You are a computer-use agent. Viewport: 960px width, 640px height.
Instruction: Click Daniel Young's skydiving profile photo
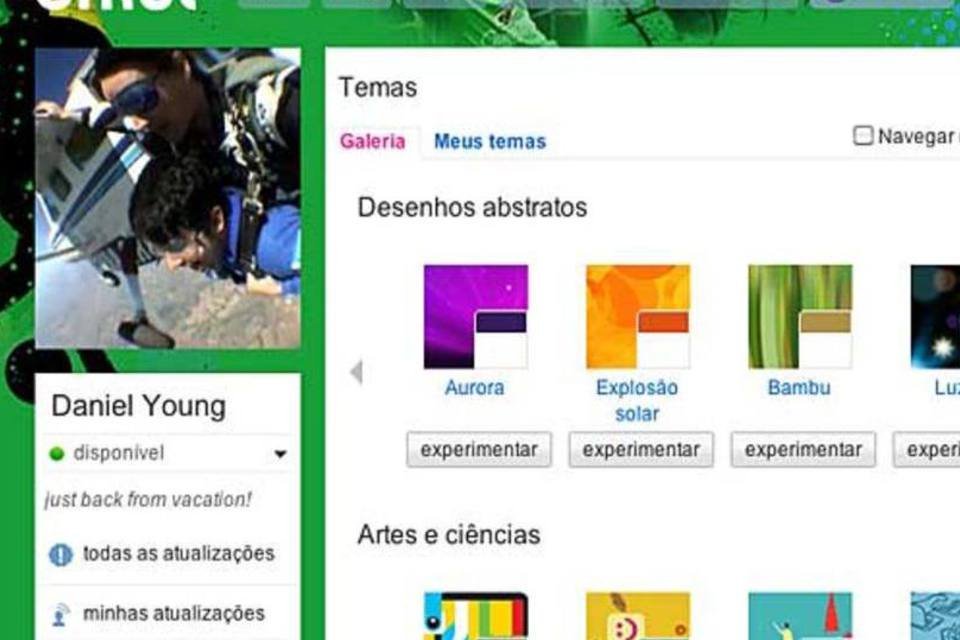(x=168, y=198)
